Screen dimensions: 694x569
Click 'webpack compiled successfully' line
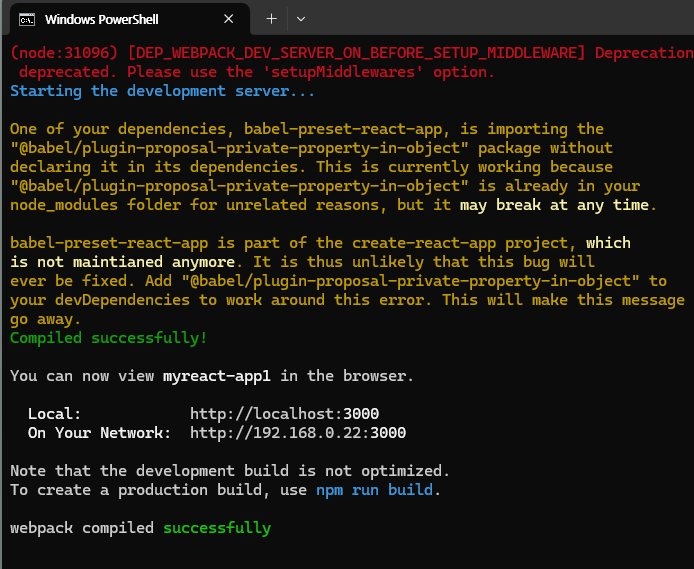coord(140,528)
